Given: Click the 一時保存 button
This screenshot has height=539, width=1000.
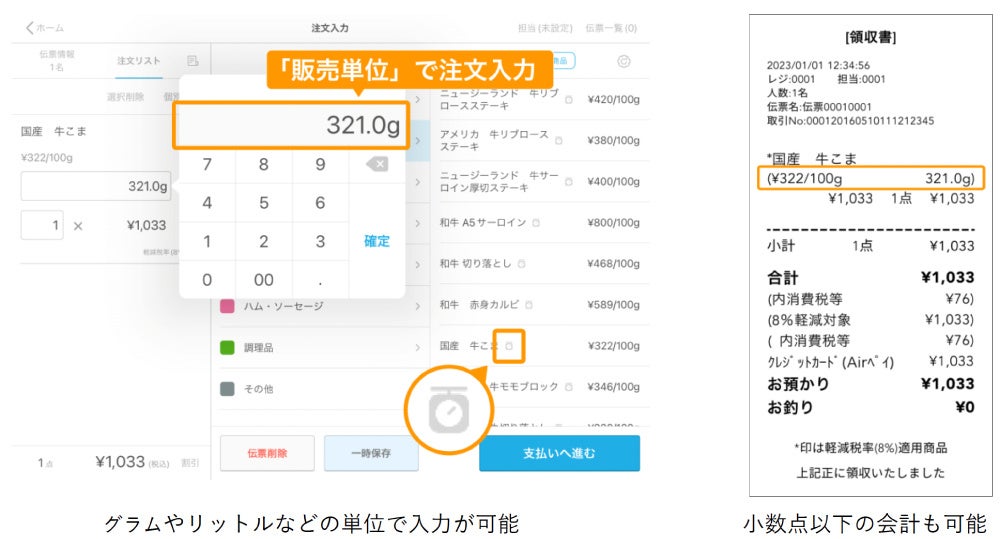Looking at the screenshot, I should (371, 454).
